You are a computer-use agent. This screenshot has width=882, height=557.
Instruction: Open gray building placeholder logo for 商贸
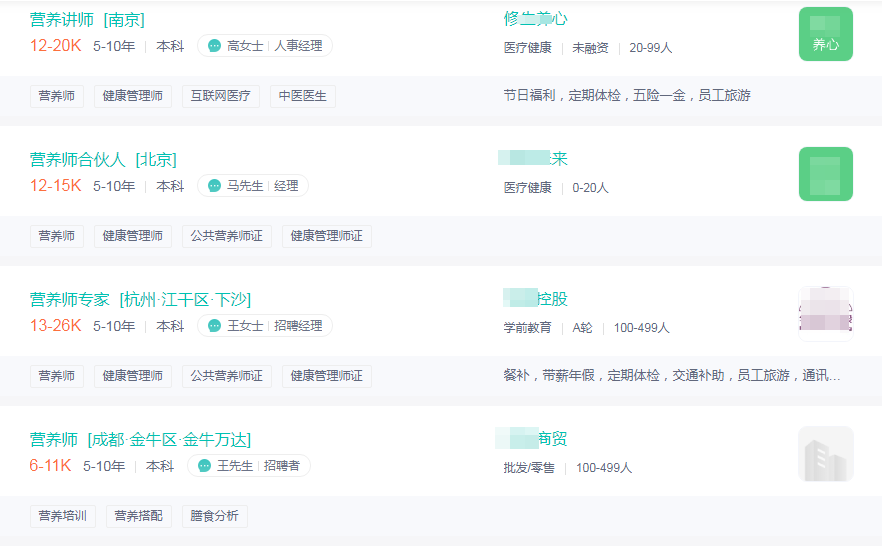(x=826, y=454)
